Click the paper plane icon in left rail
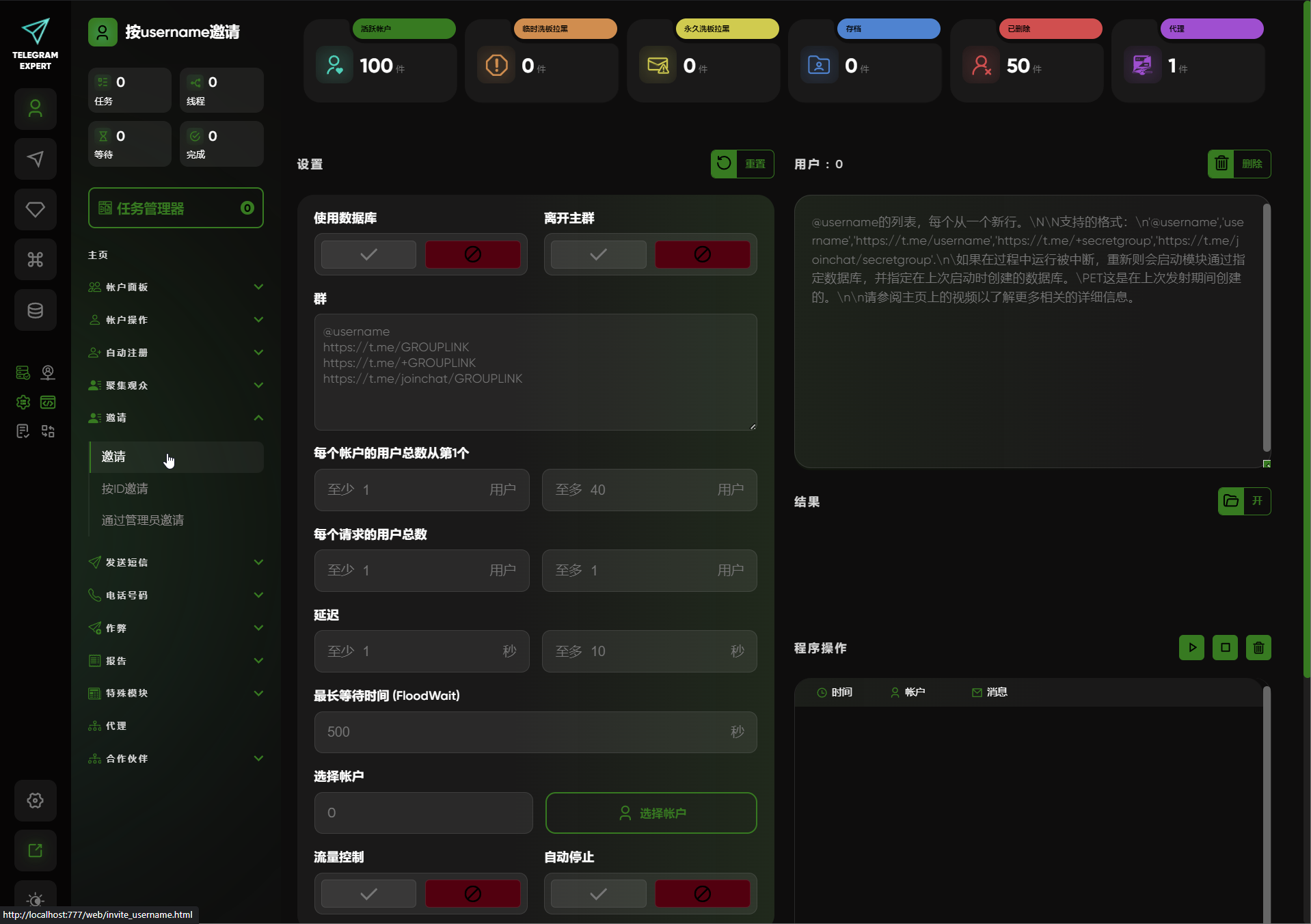Viewport: 1311px width, 924px height. click(36, 159)
